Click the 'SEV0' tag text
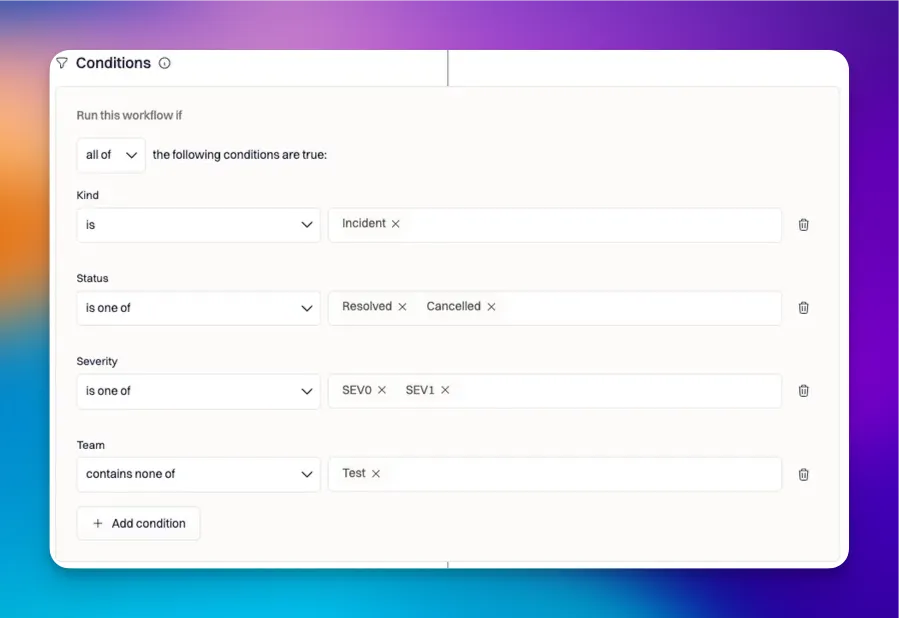Viewport: 899px width, 618px height. [357, 390]
